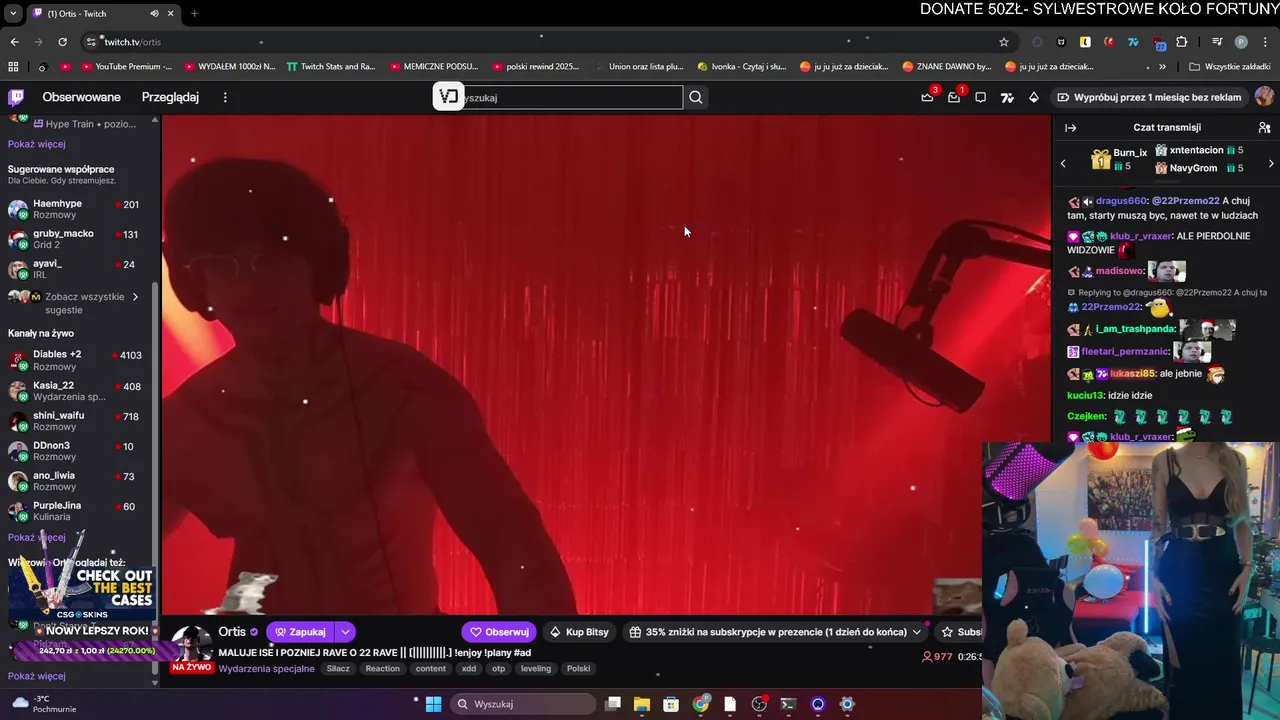Open the three-dot more menu beside Przeglądaj

coord(225,97)
